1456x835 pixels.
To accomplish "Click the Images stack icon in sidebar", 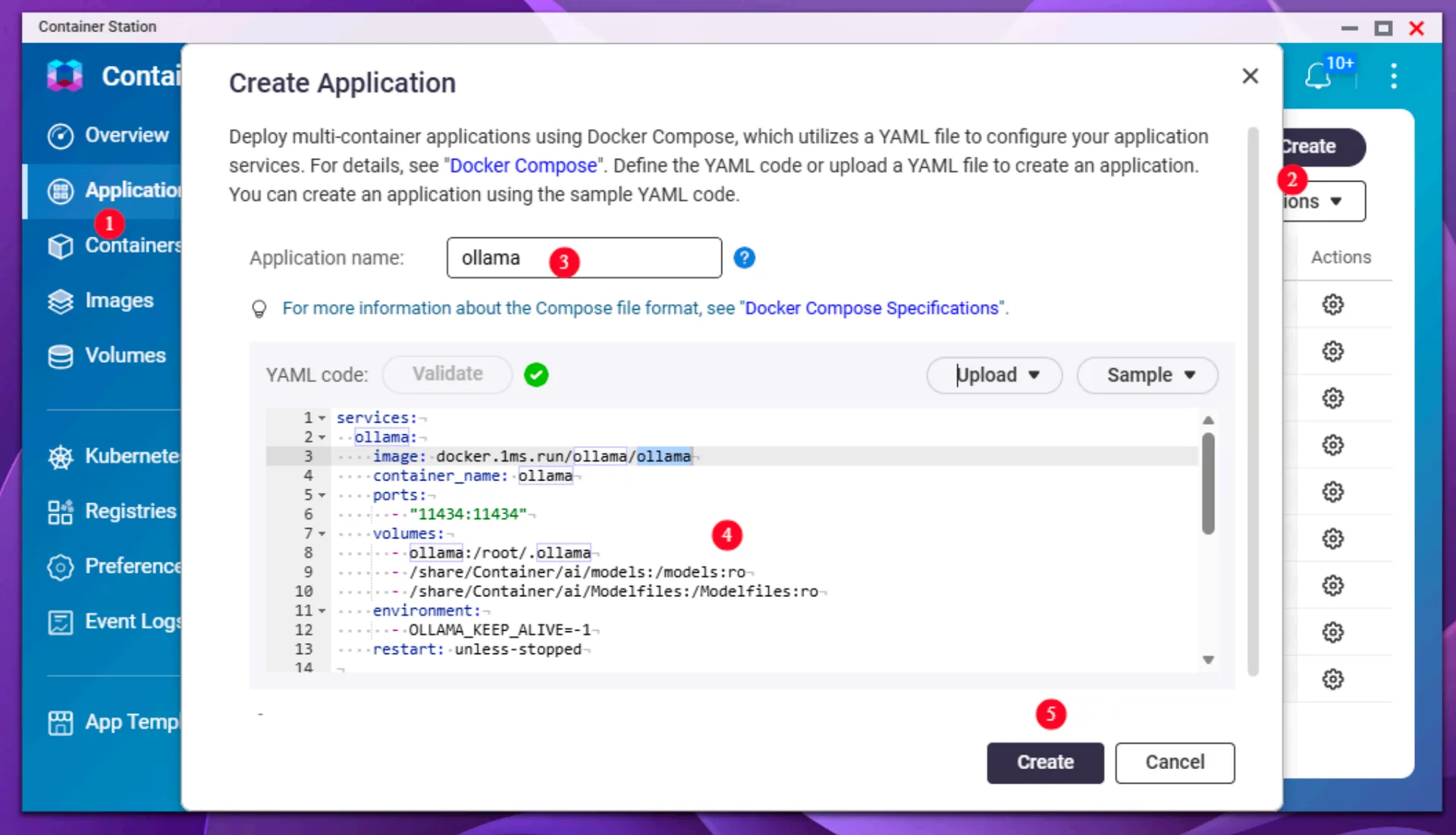I will [61, 301].
